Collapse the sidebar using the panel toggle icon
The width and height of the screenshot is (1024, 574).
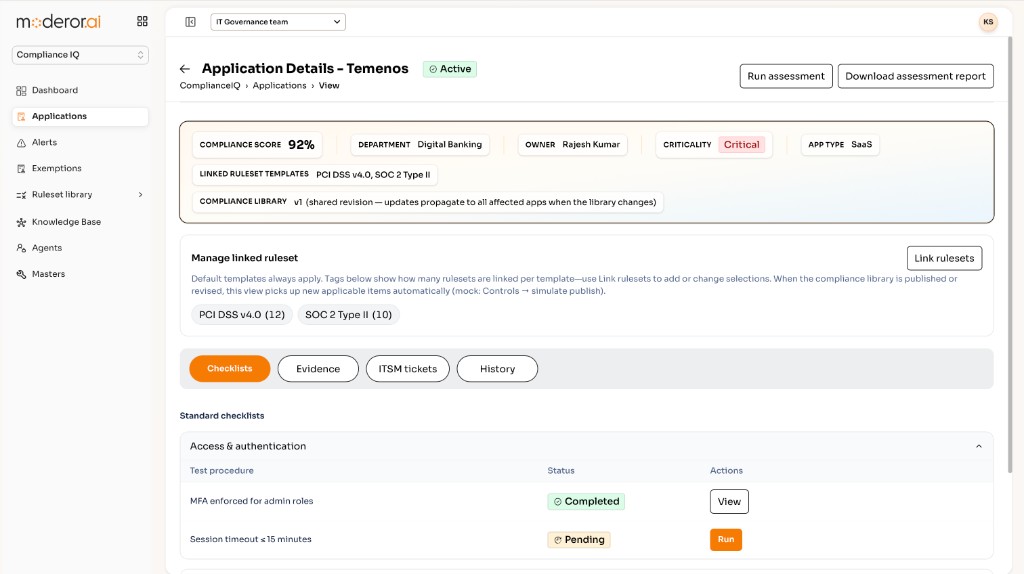point(190,22)
